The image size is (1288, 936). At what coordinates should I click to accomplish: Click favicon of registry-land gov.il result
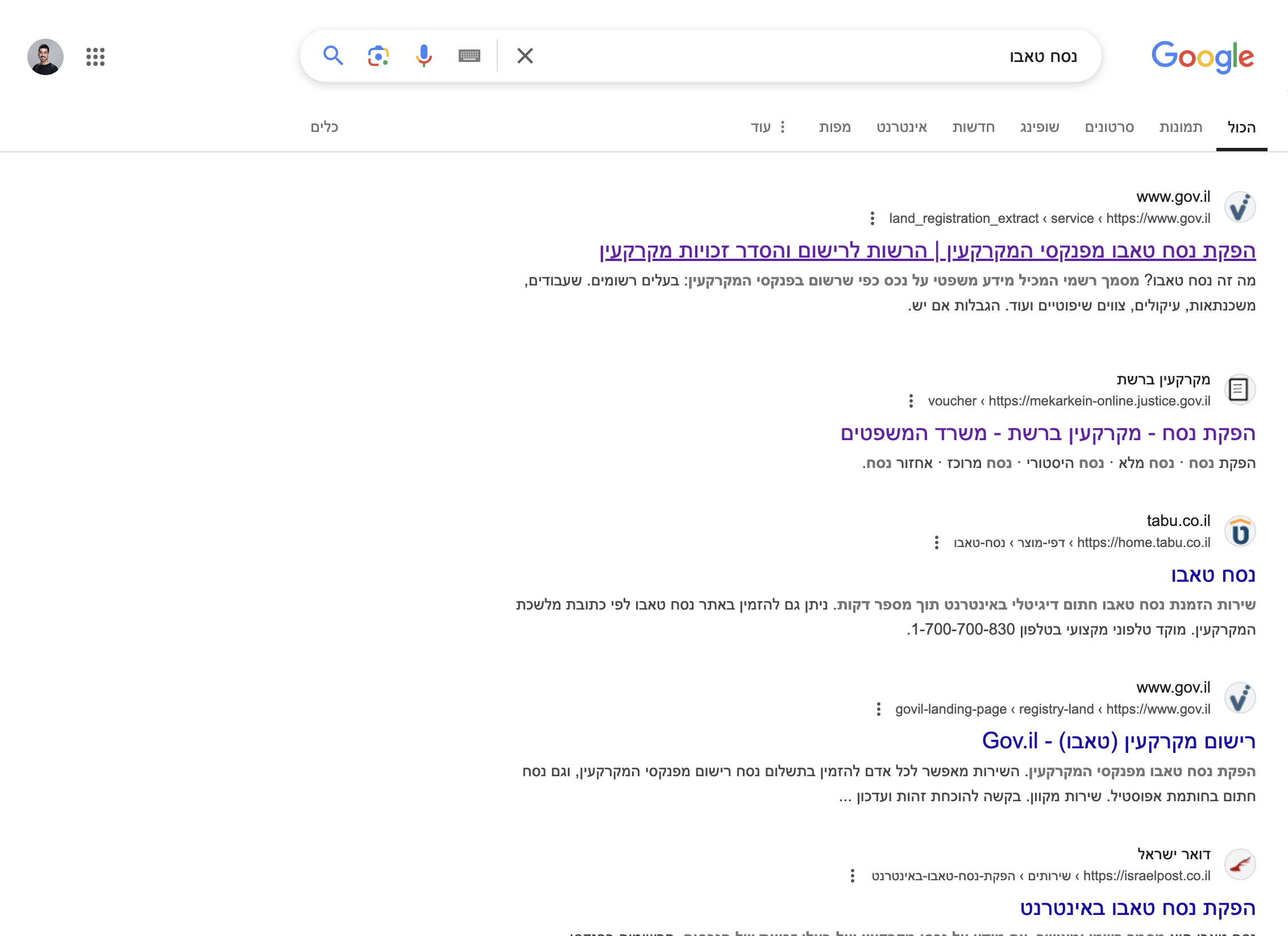tap(1240, 698)
